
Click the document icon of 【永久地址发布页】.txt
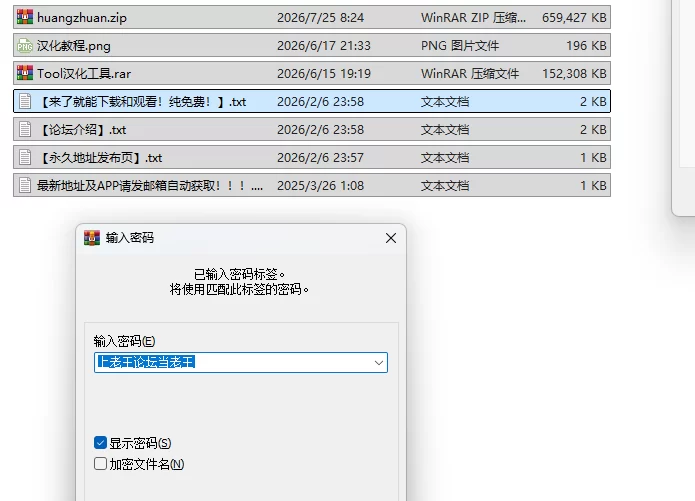25,157
